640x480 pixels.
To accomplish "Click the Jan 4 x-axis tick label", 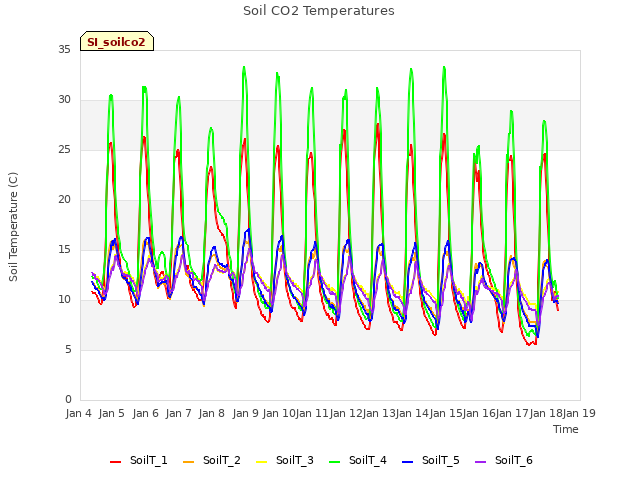I will pyautogui.click(x=78, y=413).
